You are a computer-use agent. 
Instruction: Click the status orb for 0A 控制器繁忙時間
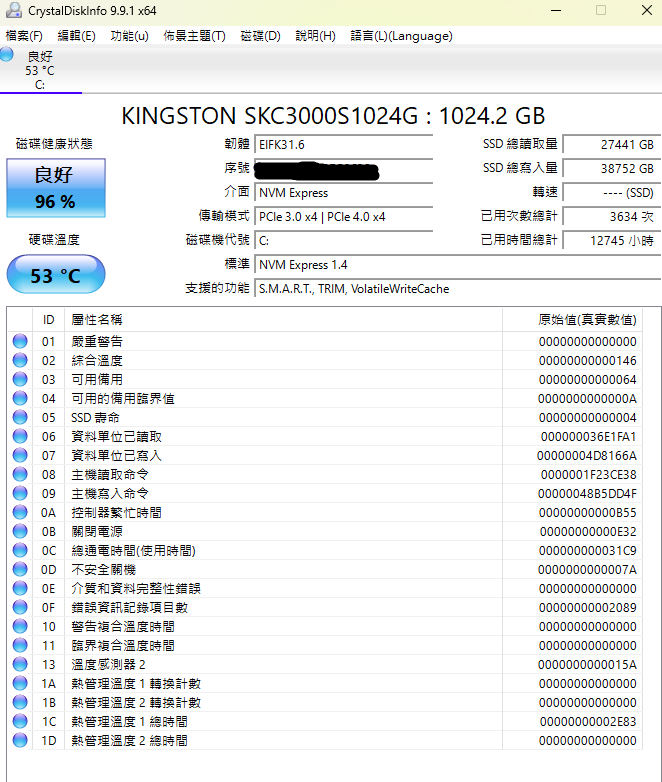point(20,512)
